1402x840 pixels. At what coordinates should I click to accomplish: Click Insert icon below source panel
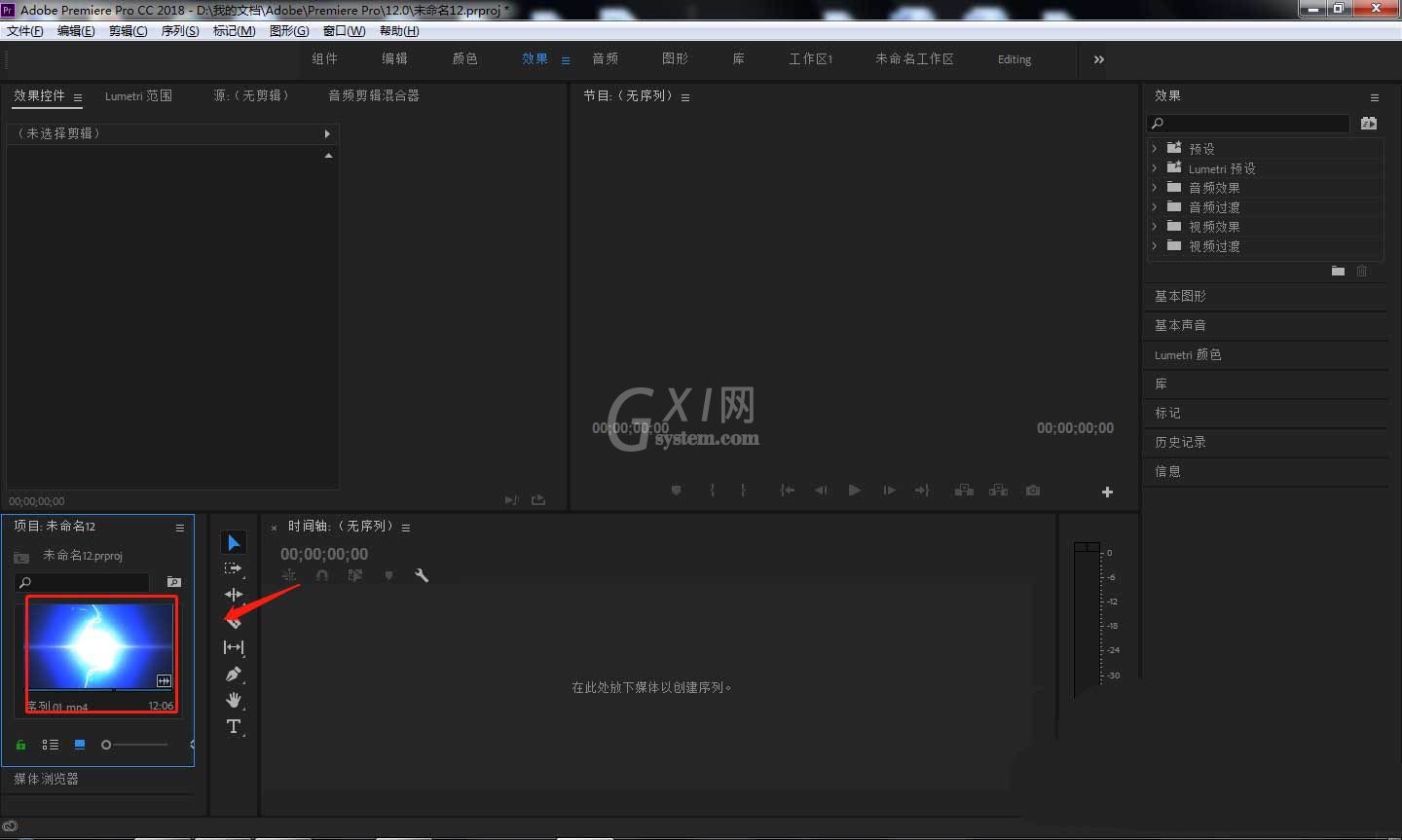(x=511, y=500)
